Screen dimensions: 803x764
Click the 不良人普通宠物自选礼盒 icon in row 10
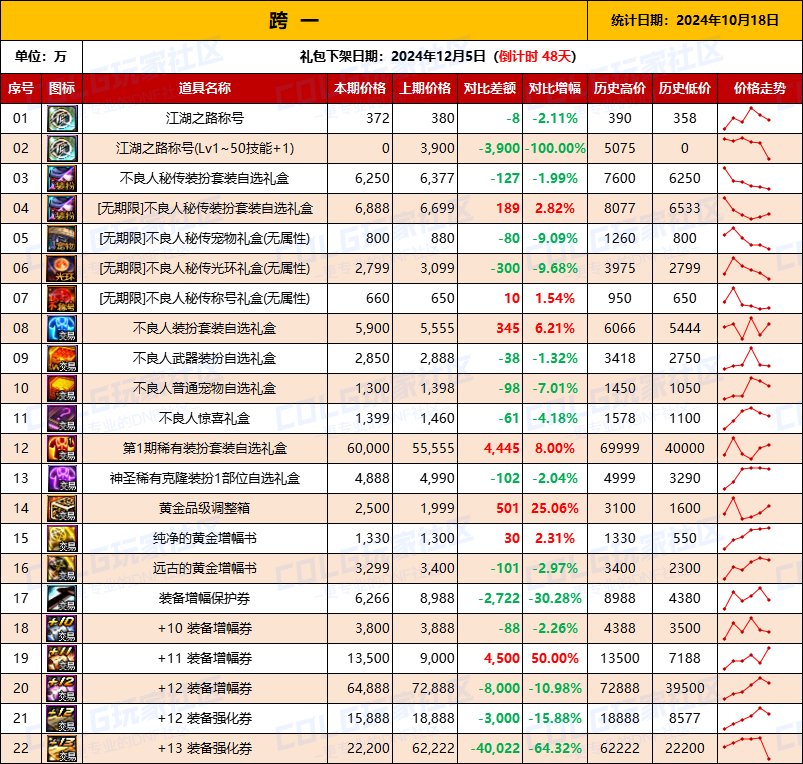62,388
